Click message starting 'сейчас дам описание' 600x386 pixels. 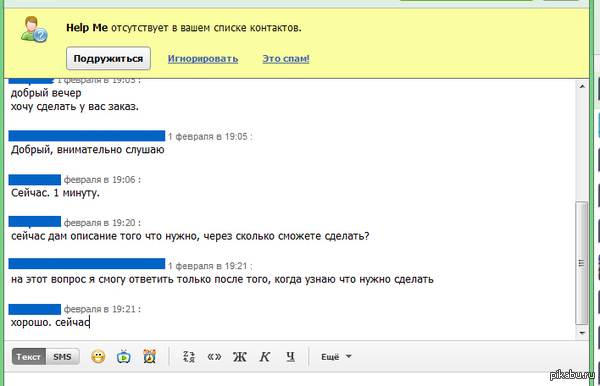click(x=190, y=236)
